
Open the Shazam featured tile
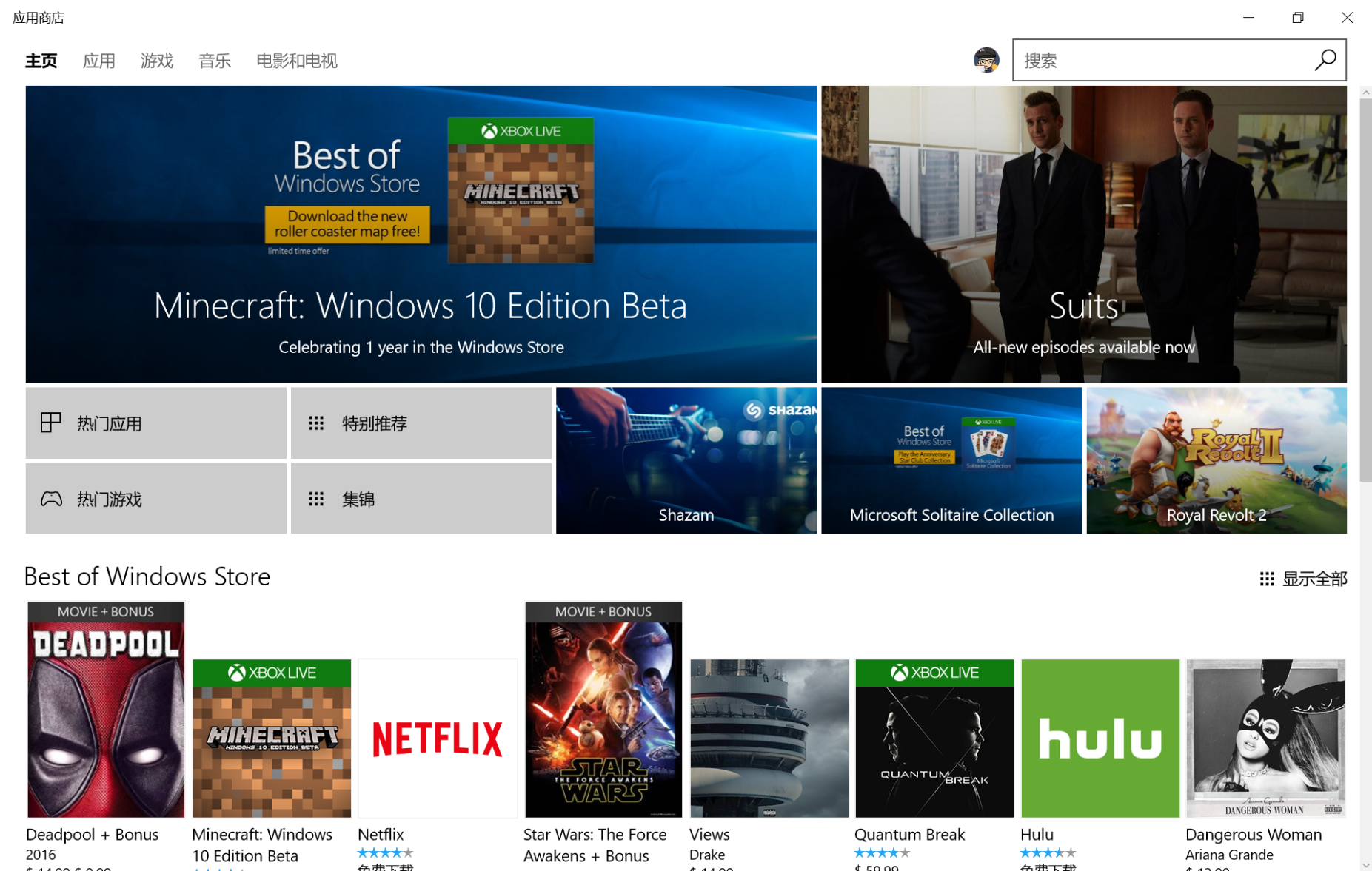[x=686, y=460]
